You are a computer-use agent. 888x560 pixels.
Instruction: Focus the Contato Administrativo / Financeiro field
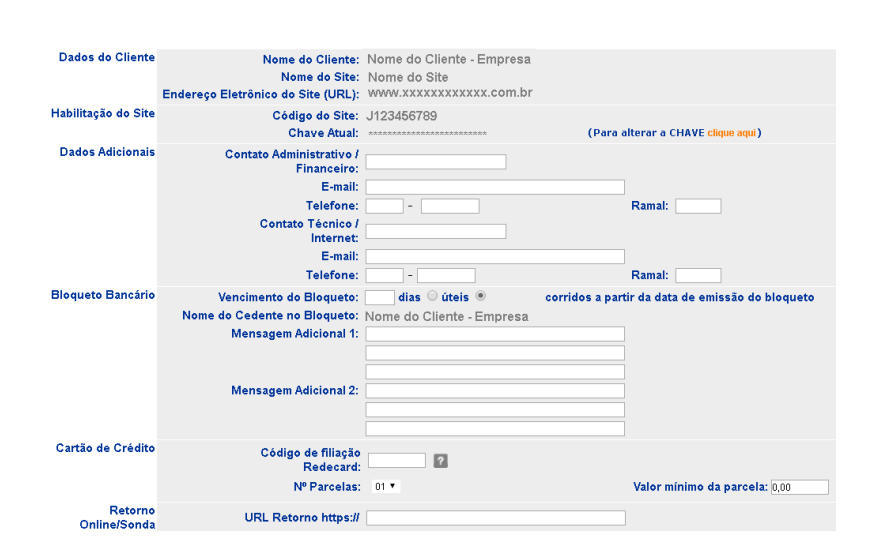(436, 162)
